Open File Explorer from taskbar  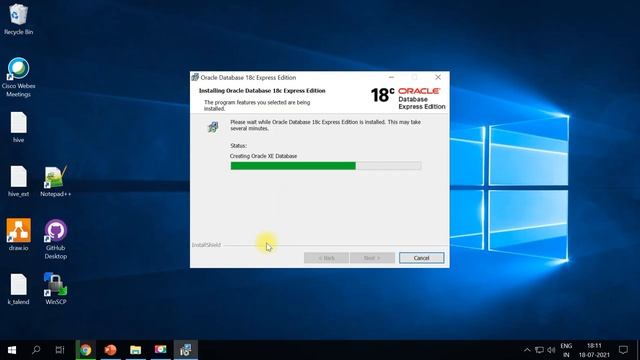pos(136,350)
